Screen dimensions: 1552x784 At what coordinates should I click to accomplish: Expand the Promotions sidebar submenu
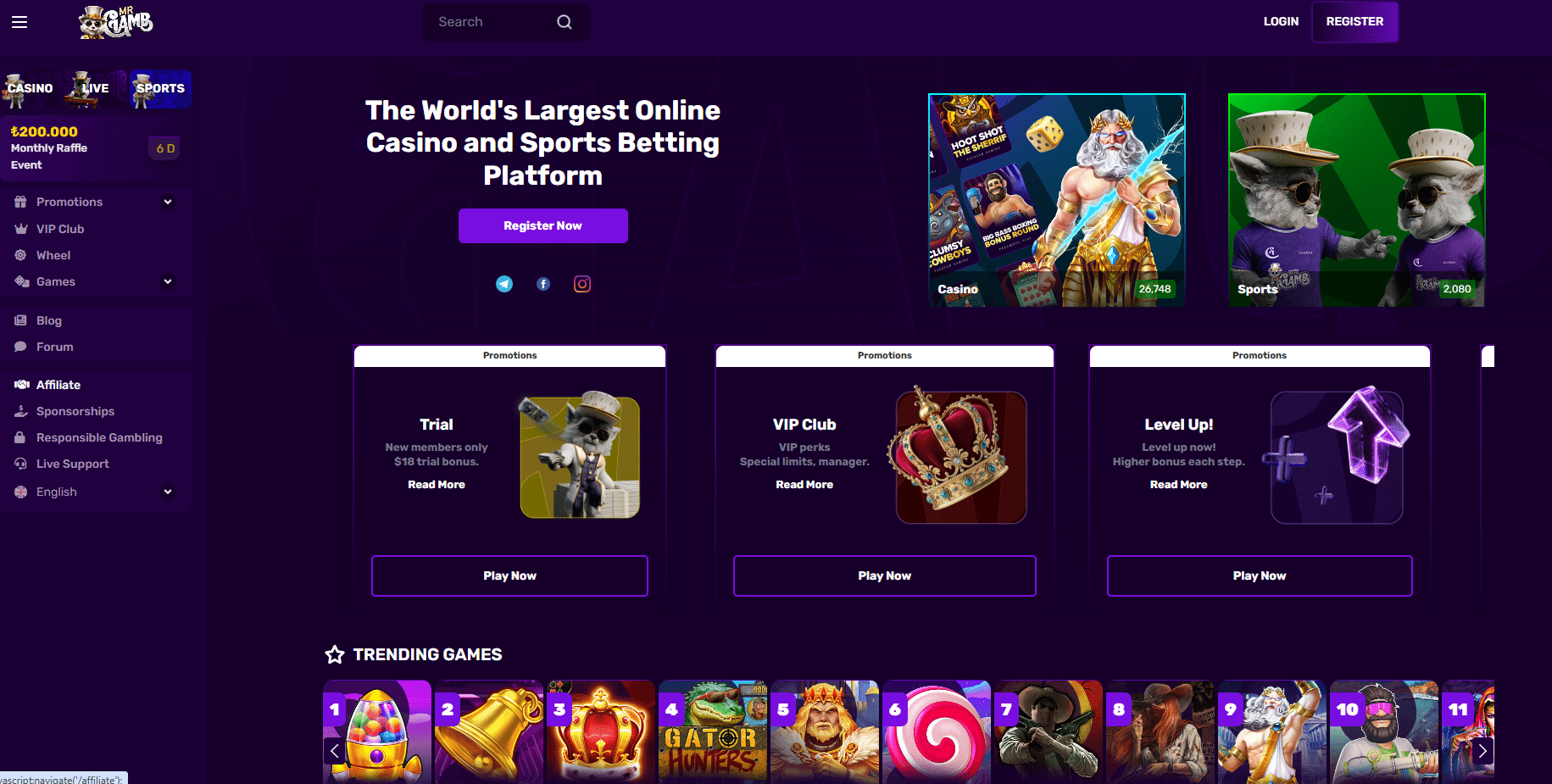168,202
